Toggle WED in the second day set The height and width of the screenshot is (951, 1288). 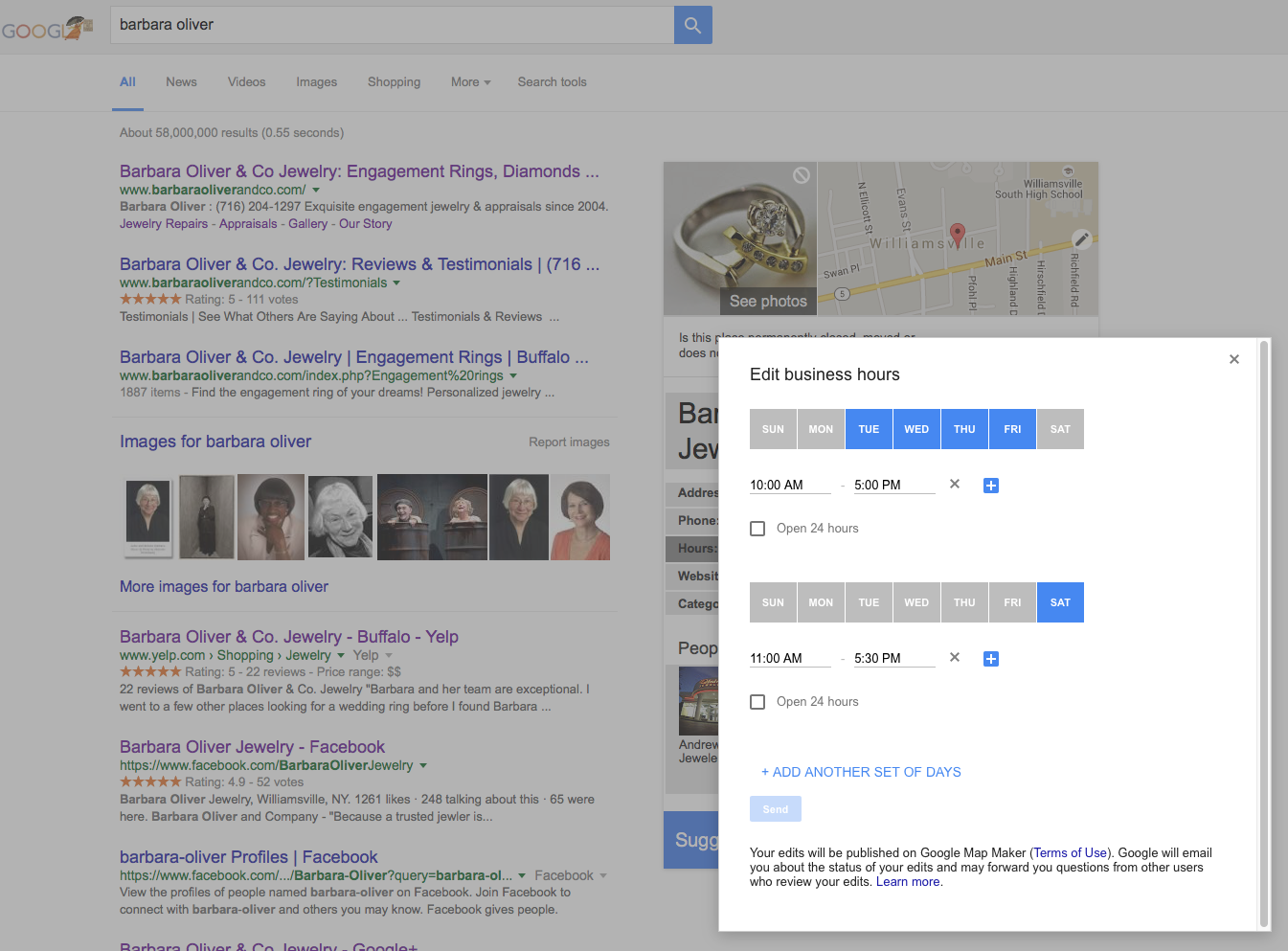(x=916, y=602)
